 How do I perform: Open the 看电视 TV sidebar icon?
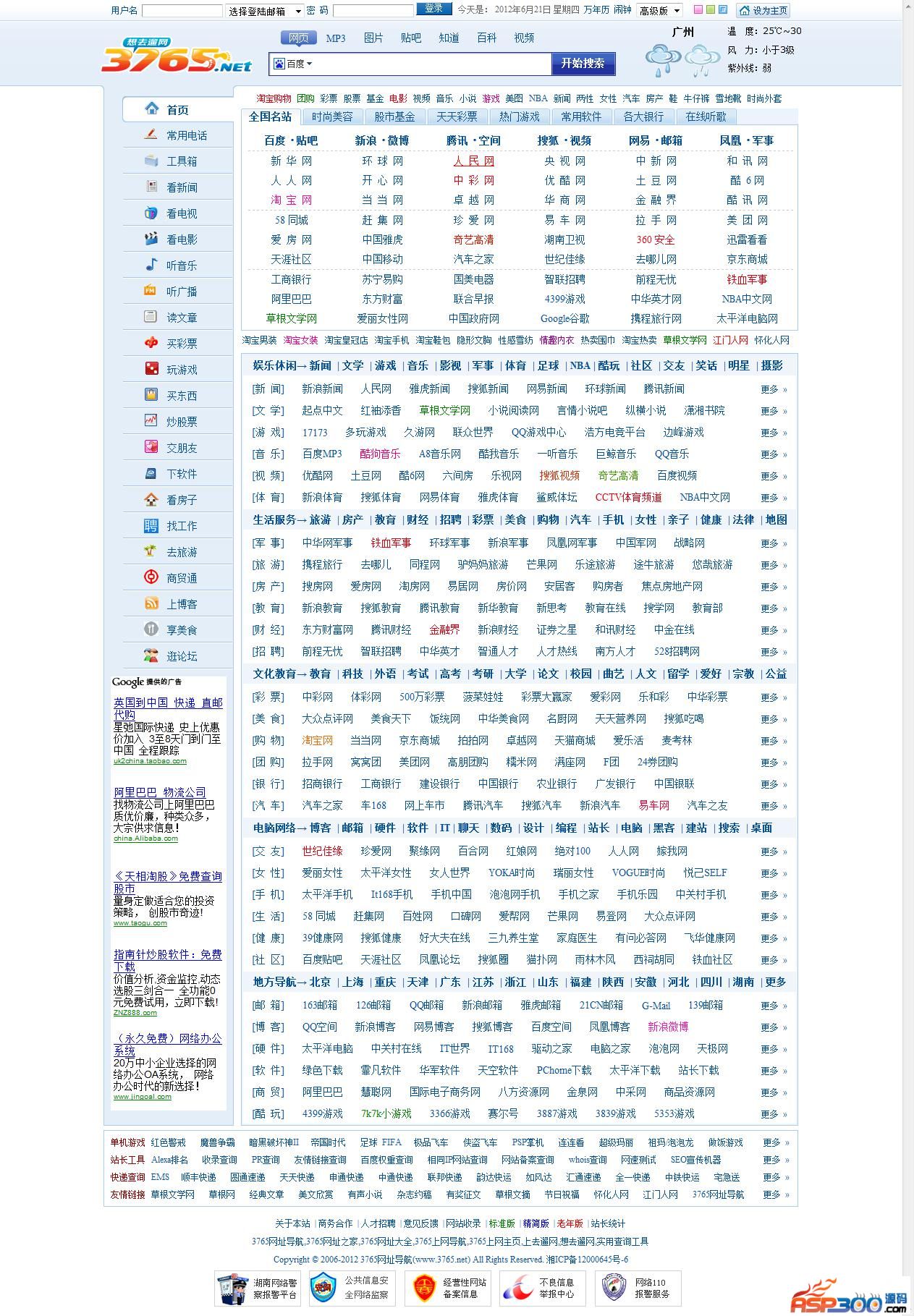pyautogui.click(x=151, y=213)
